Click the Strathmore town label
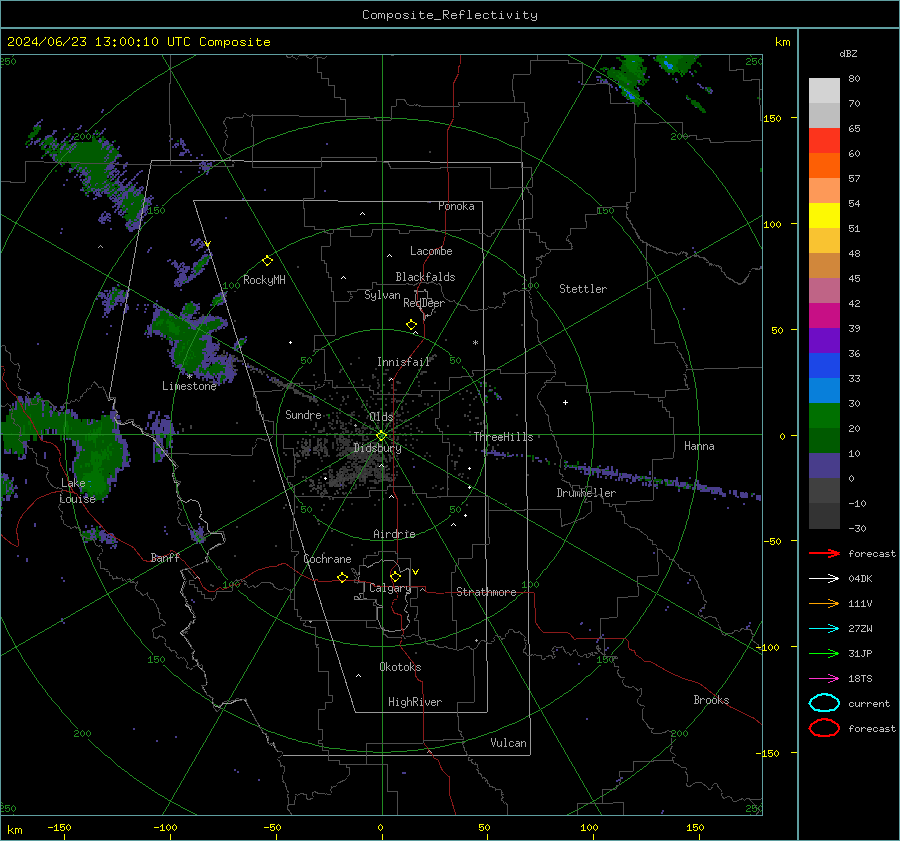This screenshot has width=900, height=841. click(486, 592)
